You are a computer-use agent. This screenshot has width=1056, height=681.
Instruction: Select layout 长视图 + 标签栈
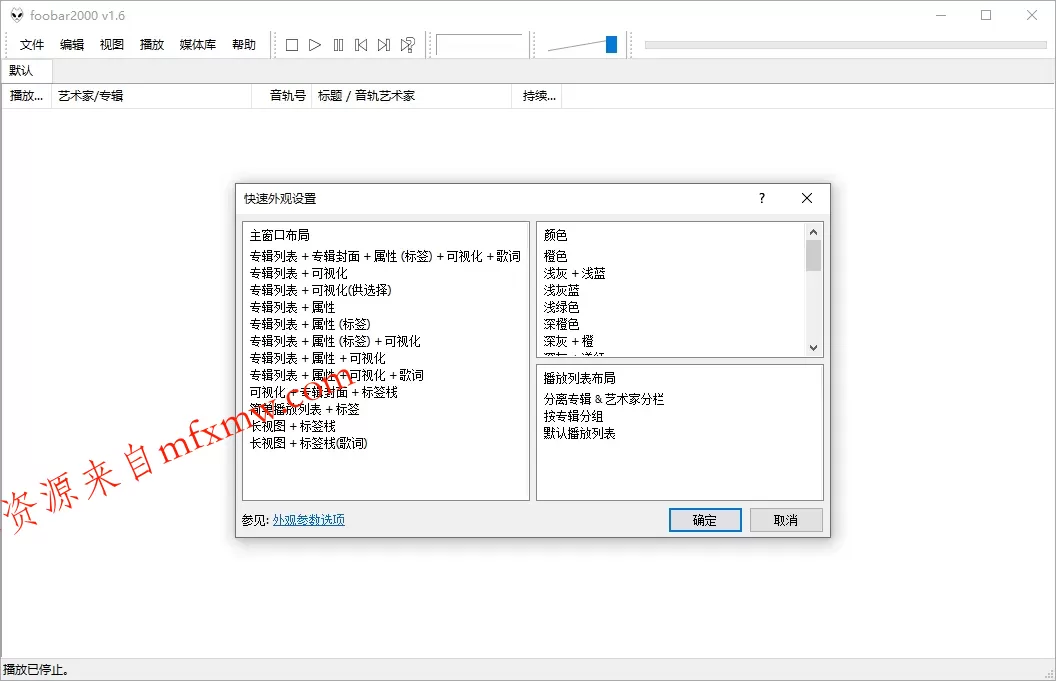(292, 426)
